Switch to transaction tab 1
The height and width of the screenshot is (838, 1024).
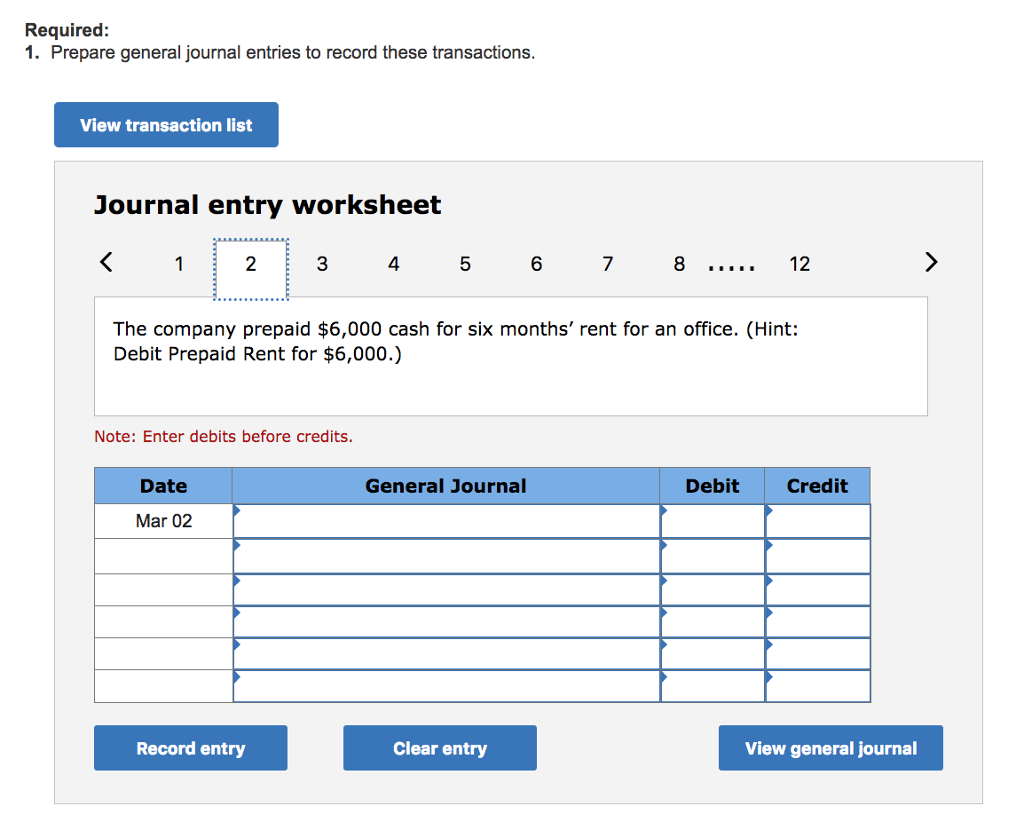pos(179,264)
